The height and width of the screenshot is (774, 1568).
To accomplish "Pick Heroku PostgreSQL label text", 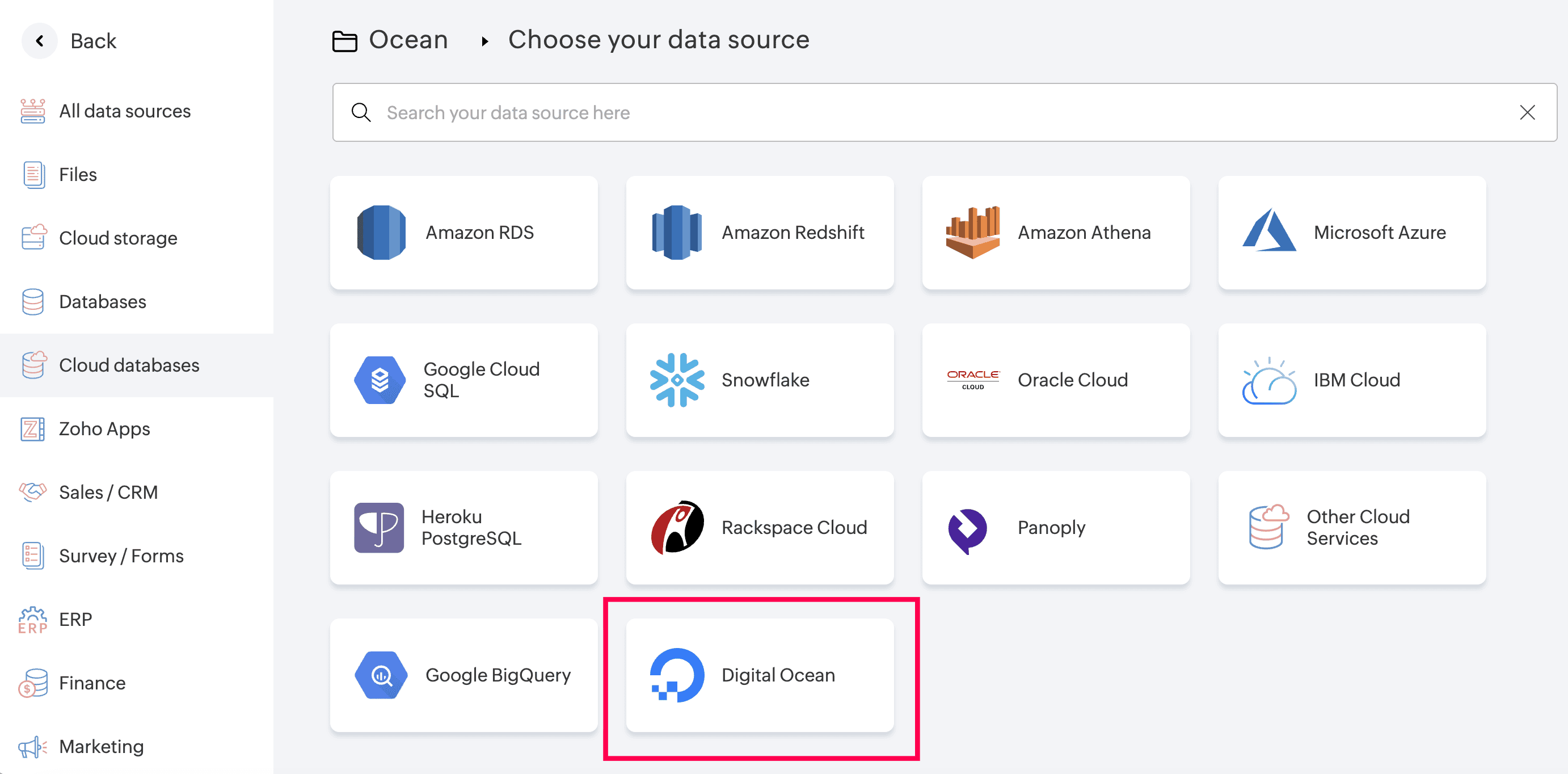I will point(472,527).
